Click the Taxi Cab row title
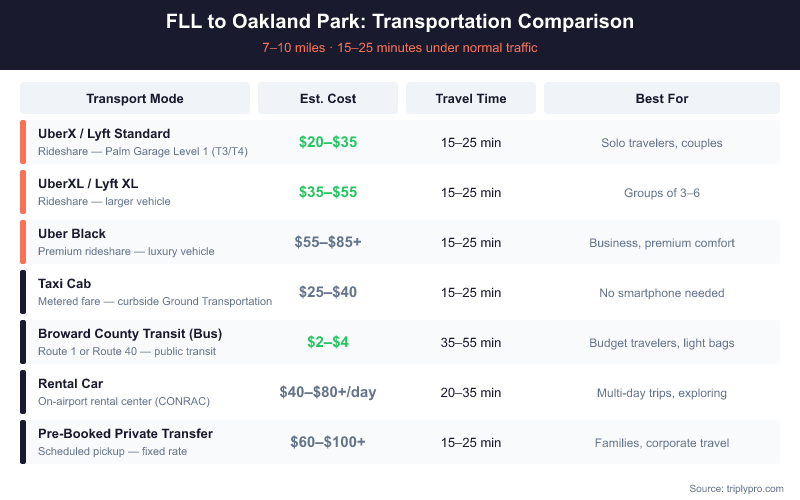The image size is (800, 500). tap(65, 284)
